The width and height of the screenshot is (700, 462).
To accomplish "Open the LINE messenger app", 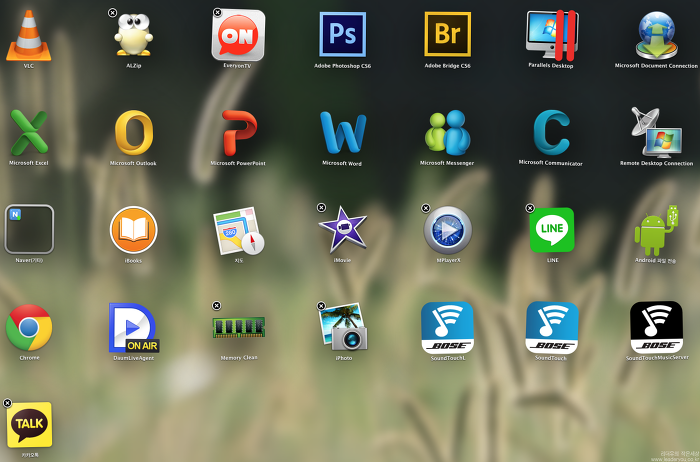I will click(x=552, y=229).
